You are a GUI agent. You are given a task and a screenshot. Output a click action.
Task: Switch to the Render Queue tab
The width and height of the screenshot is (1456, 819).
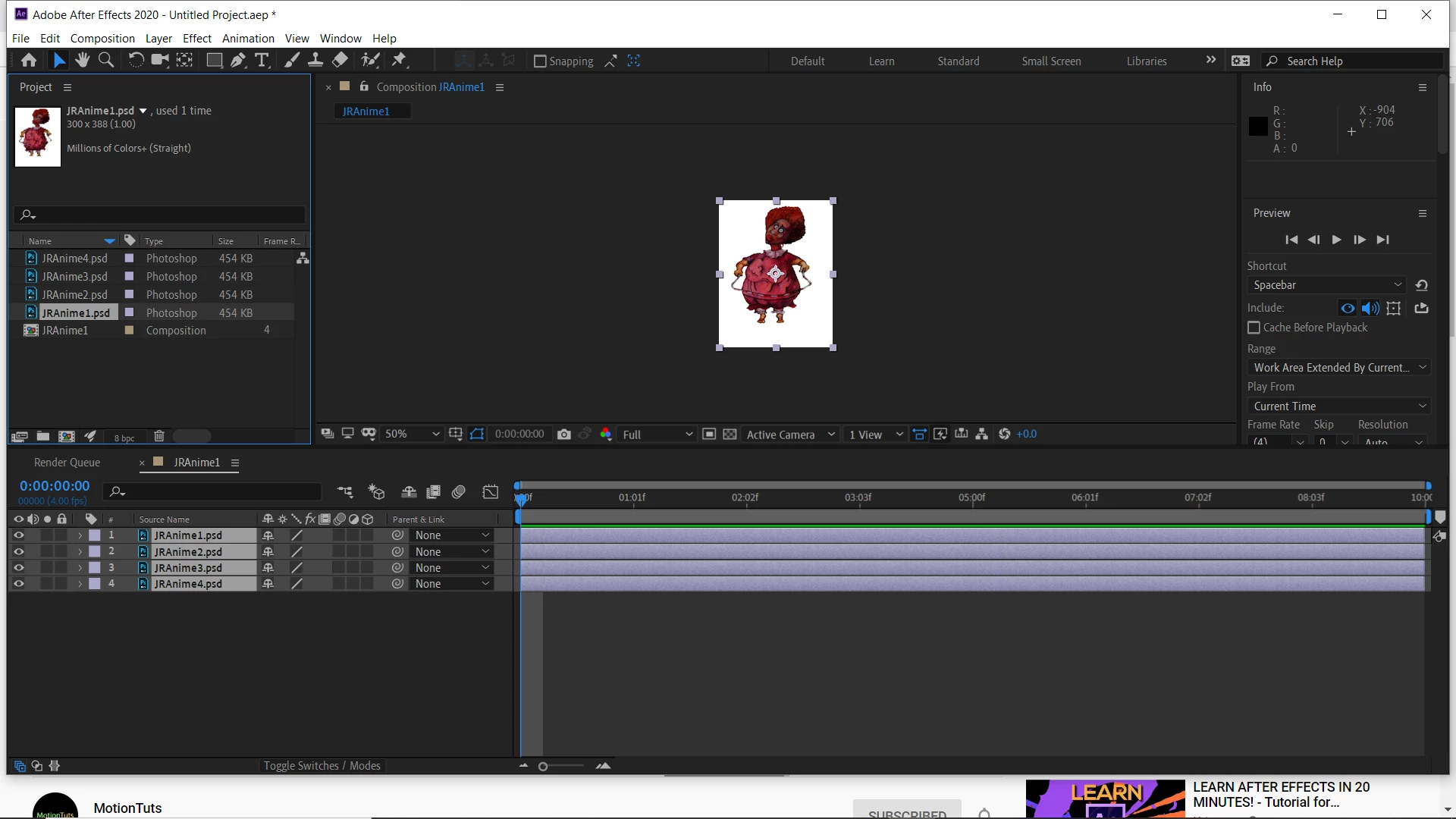pyautogui.click(x=67, y=463)
